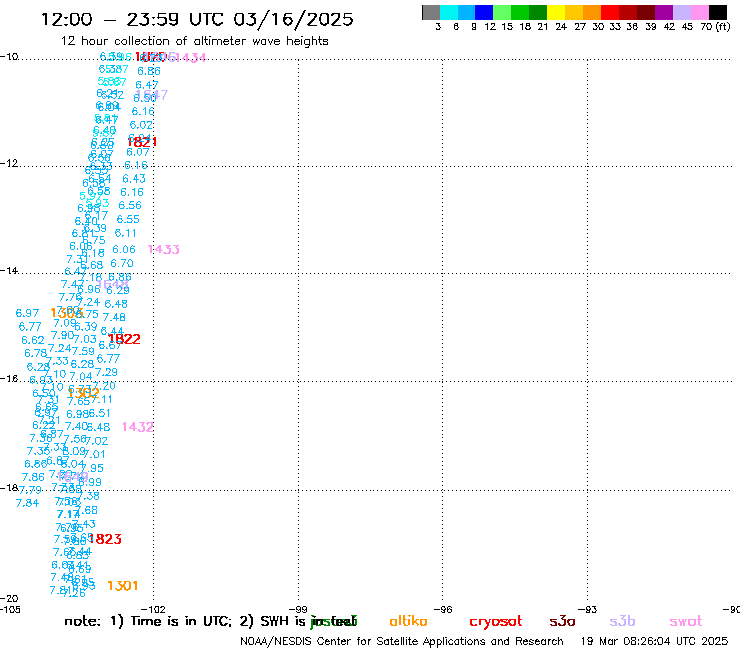Click the "-93" longitude axis label
The image size is (740, 650).
[x=588, y=609]
